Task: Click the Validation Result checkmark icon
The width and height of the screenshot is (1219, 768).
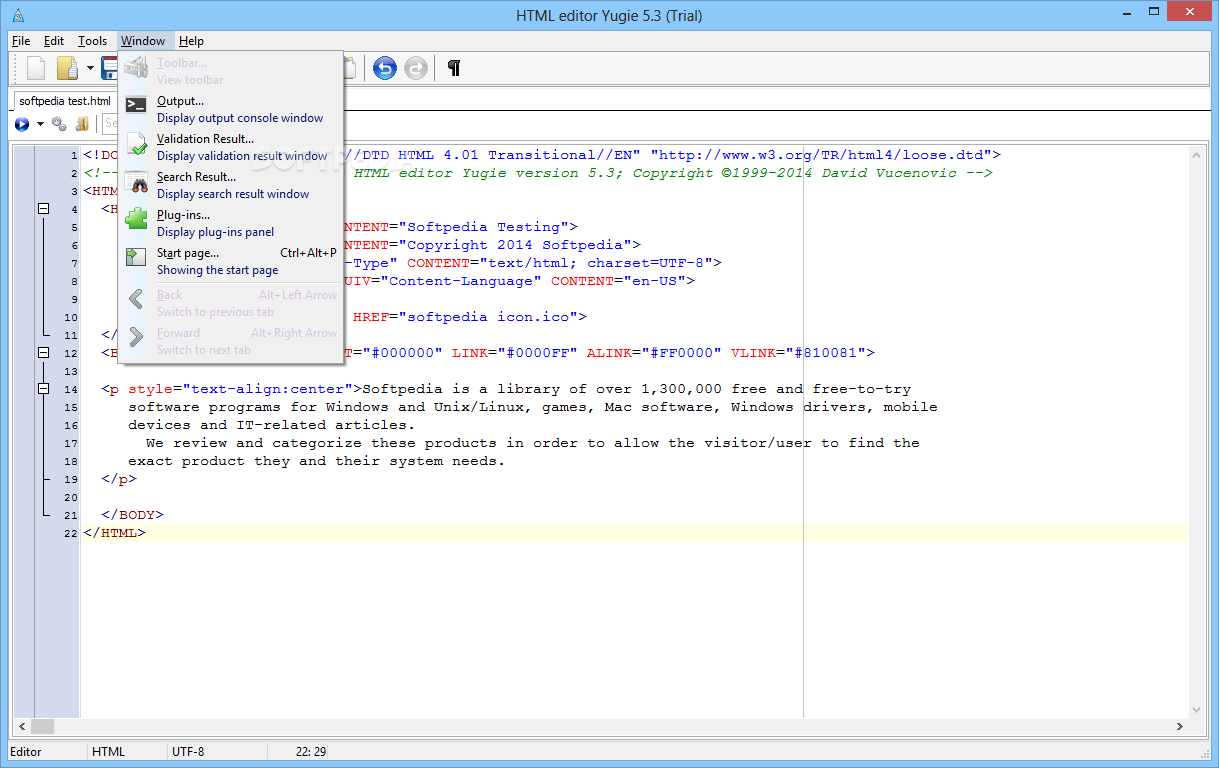Action: click(137, 145)
